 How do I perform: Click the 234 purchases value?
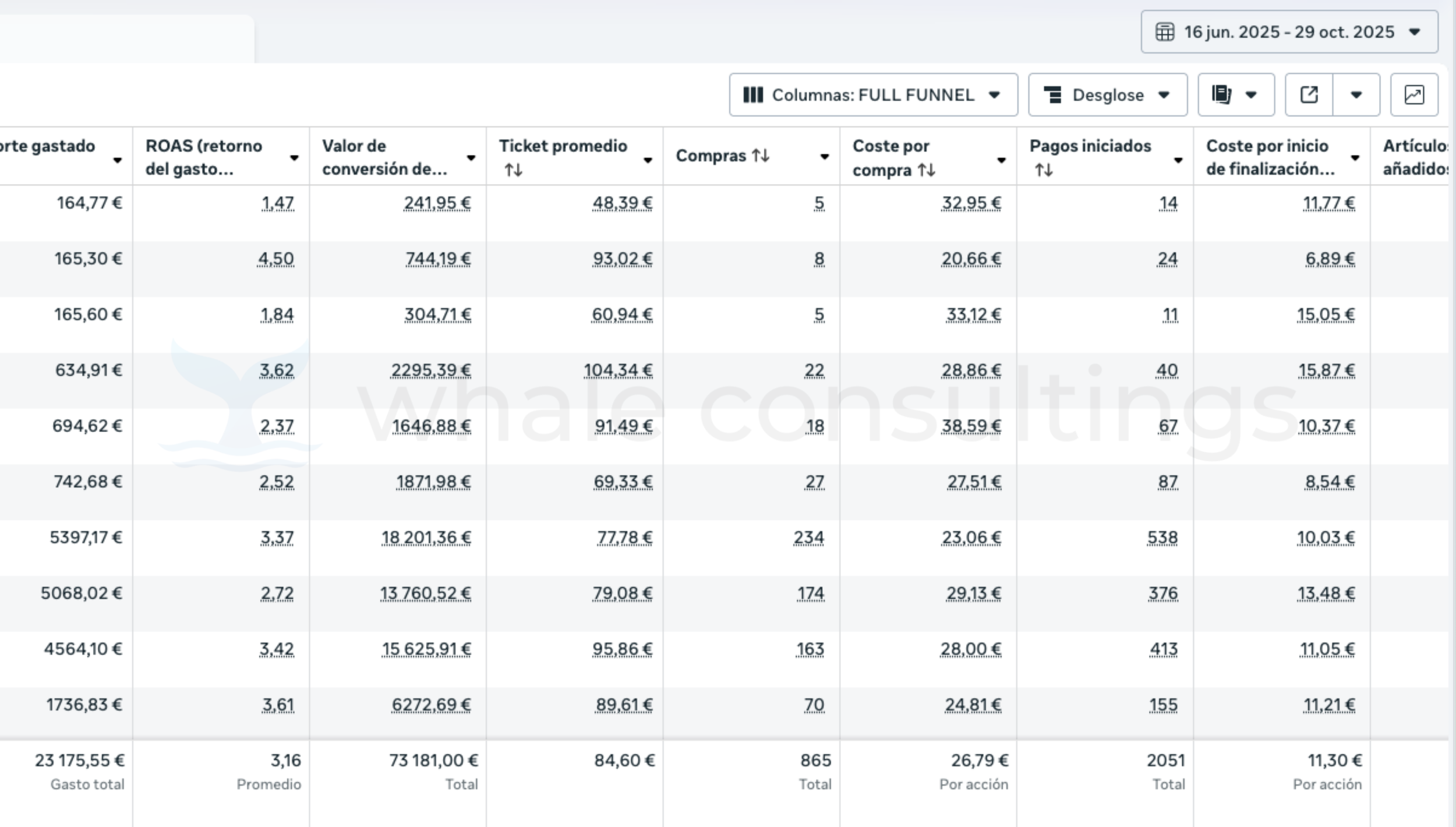(808, 538)
